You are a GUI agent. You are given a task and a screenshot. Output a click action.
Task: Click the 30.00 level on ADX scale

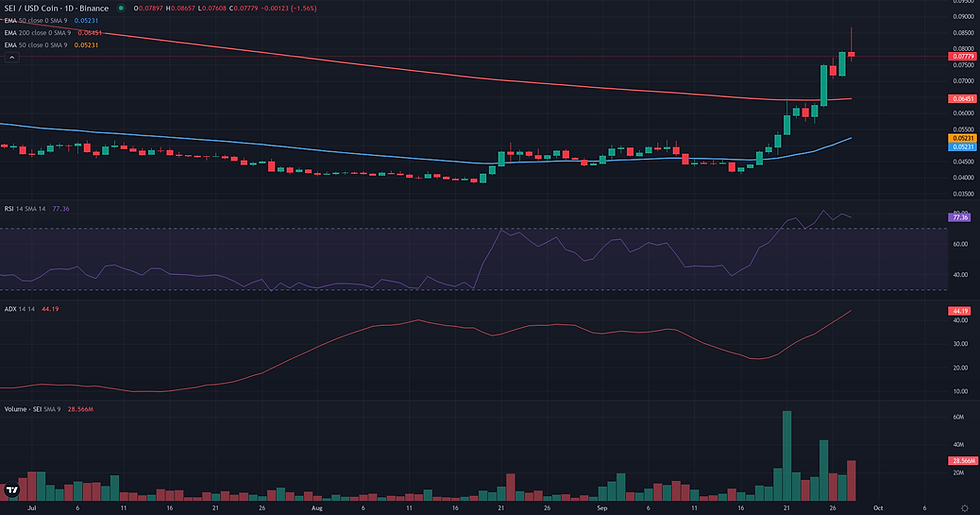coord(960,344)
